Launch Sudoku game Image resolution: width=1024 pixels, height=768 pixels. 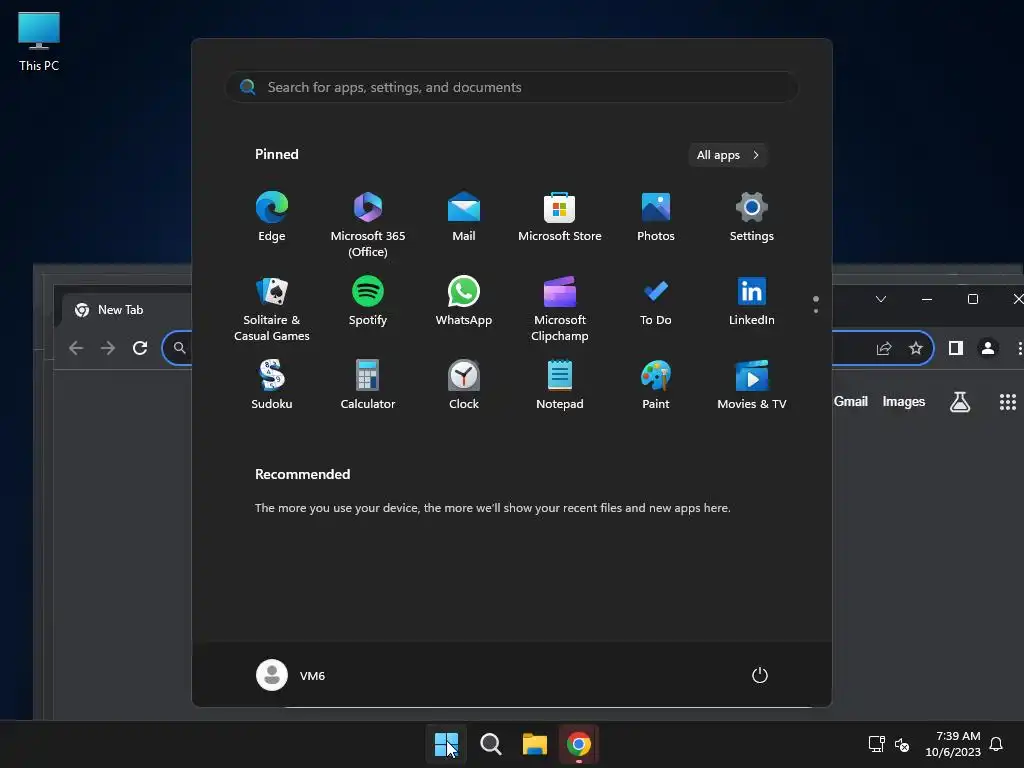point(272,385)
